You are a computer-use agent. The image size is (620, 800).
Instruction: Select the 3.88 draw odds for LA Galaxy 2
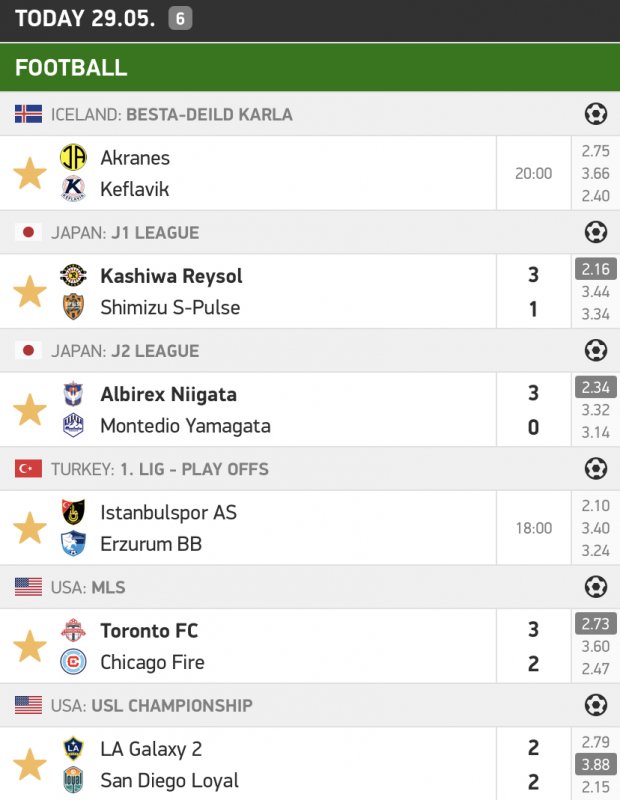(x=596, y=765)
